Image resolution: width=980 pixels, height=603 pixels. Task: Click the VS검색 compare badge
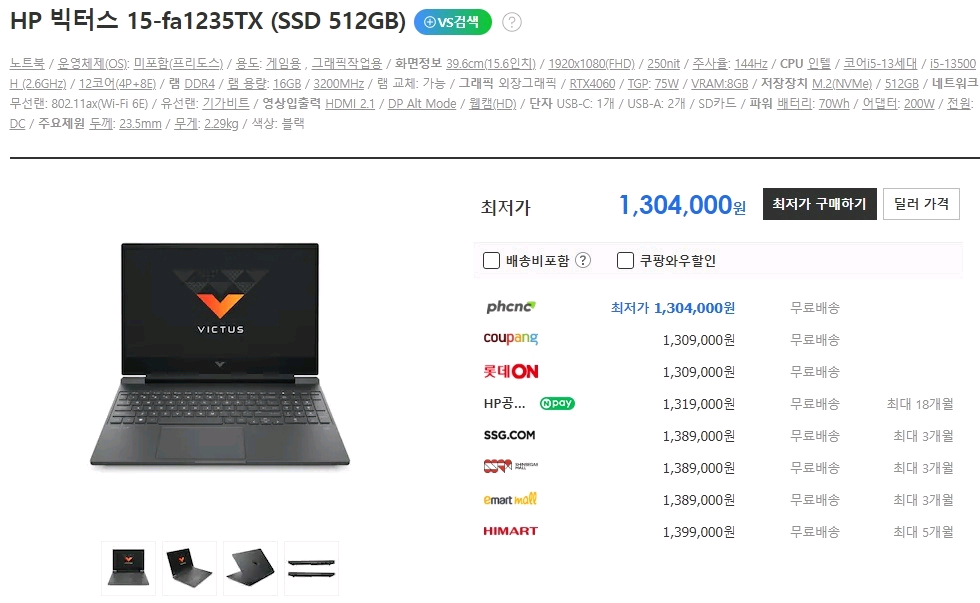(452, 22)
